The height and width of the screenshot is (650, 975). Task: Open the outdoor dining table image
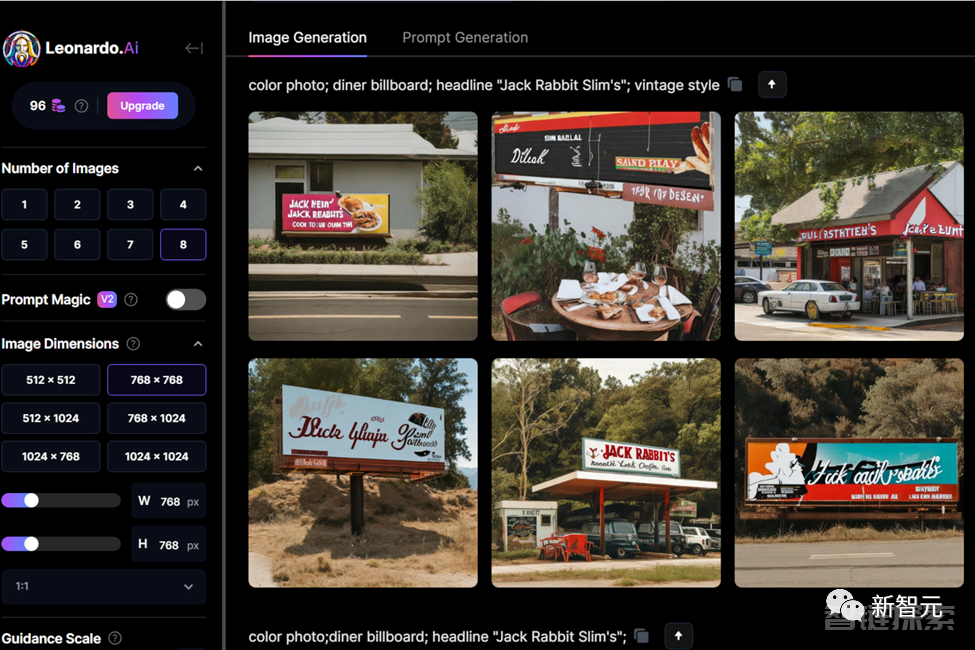click(x=606, y=226)
